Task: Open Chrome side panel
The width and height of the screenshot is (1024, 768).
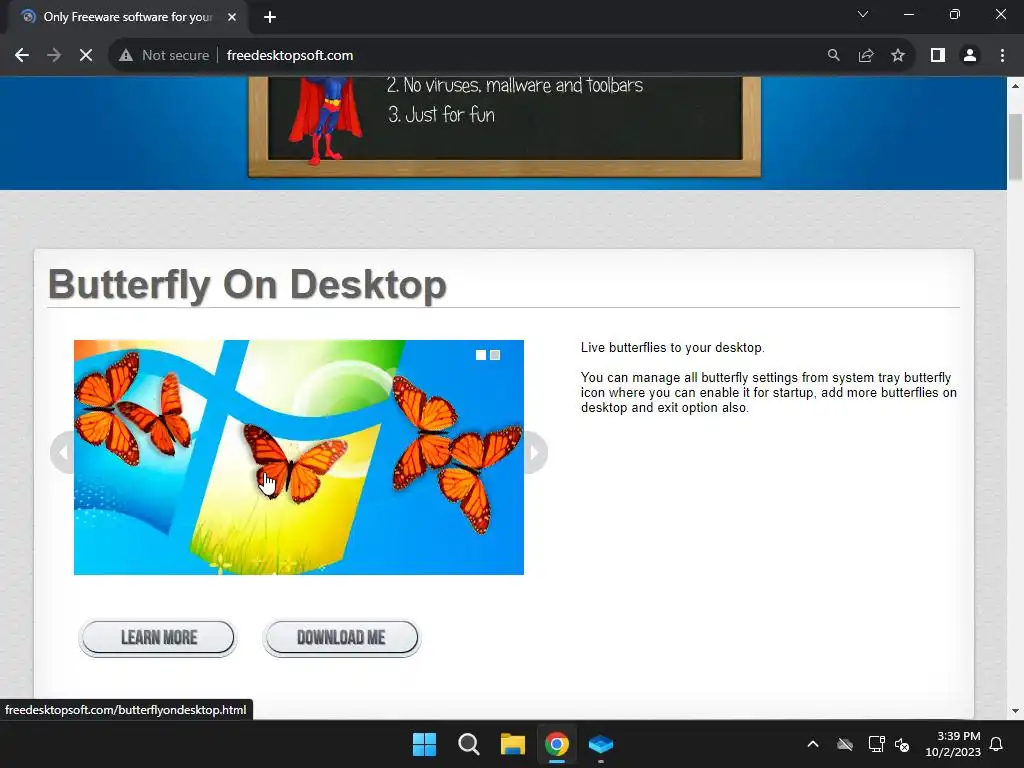Action: point(938,56)
